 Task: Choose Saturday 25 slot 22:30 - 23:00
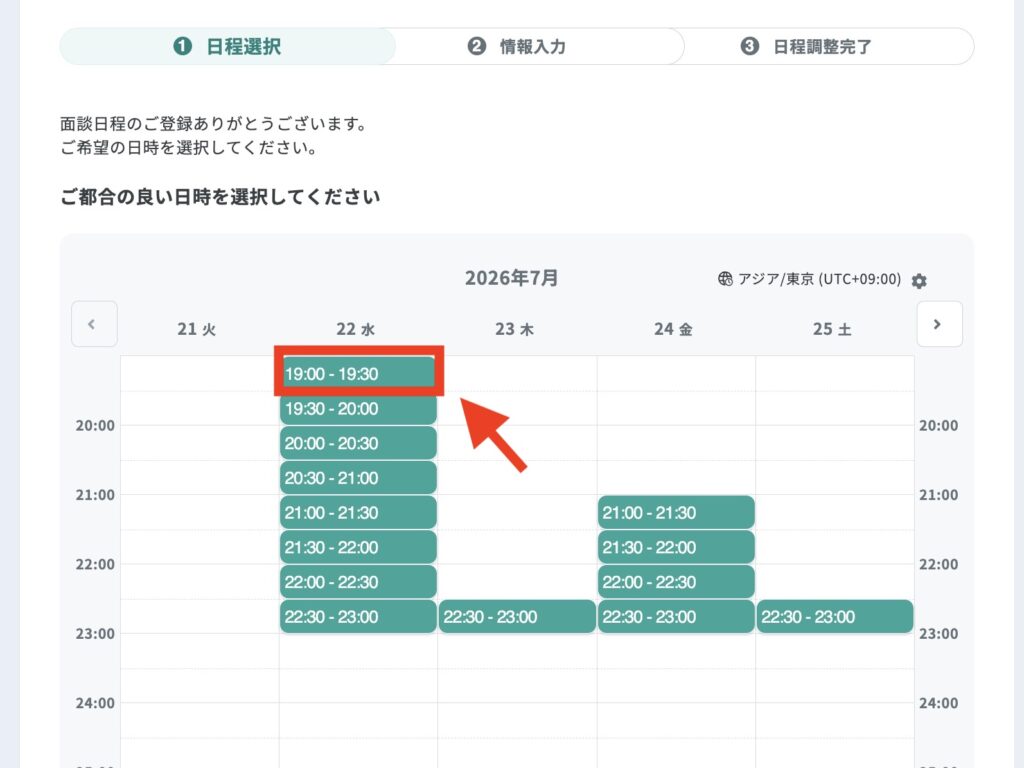pos(835,616)
